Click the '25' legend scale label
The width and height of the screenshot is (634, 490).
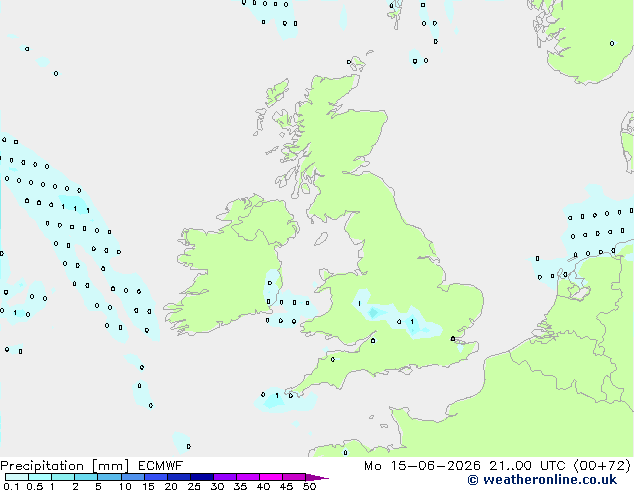pyautogui.click(x=194, y=486)
